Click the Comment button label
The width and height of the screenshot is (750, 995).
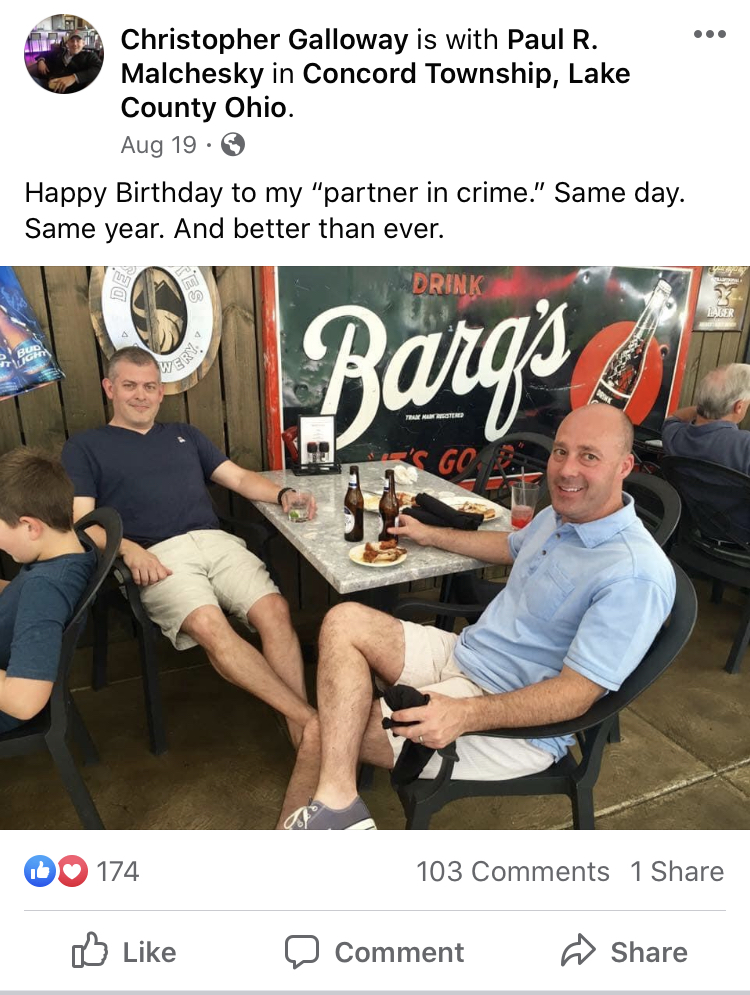coord(399,952)
